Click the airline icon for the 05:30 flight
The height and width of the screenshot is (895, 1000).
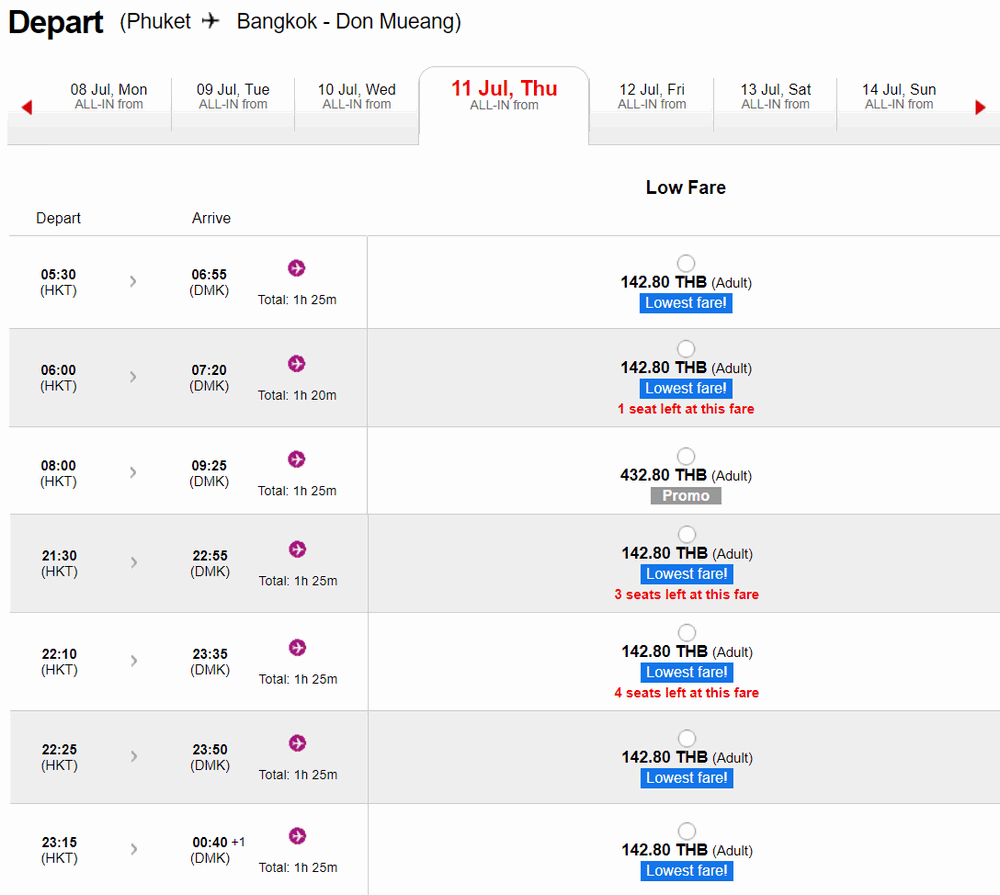[296, 268]
